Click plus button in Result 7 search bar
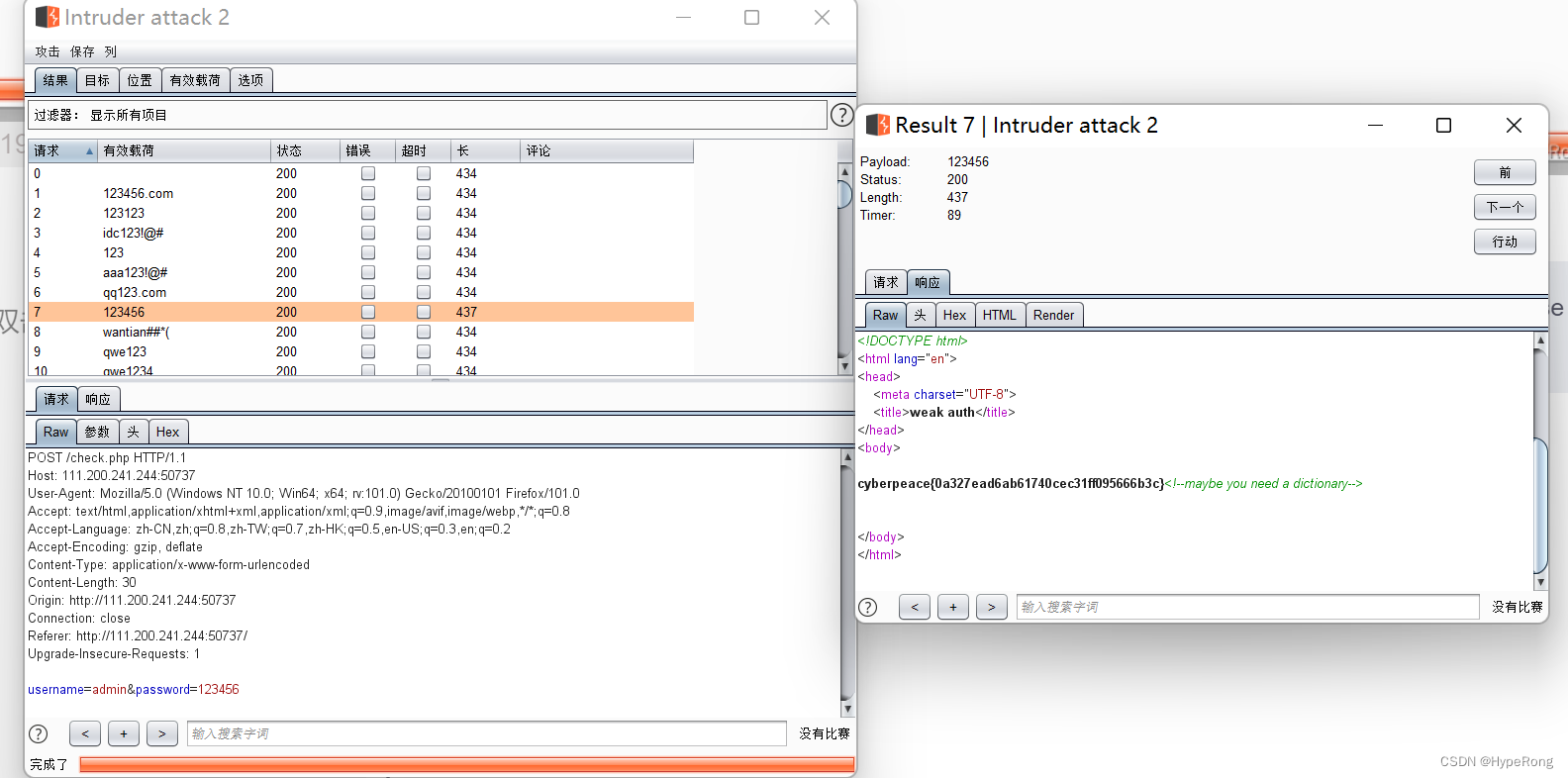The height and width of the screenshot is (778, 1568). click(953, 607)
